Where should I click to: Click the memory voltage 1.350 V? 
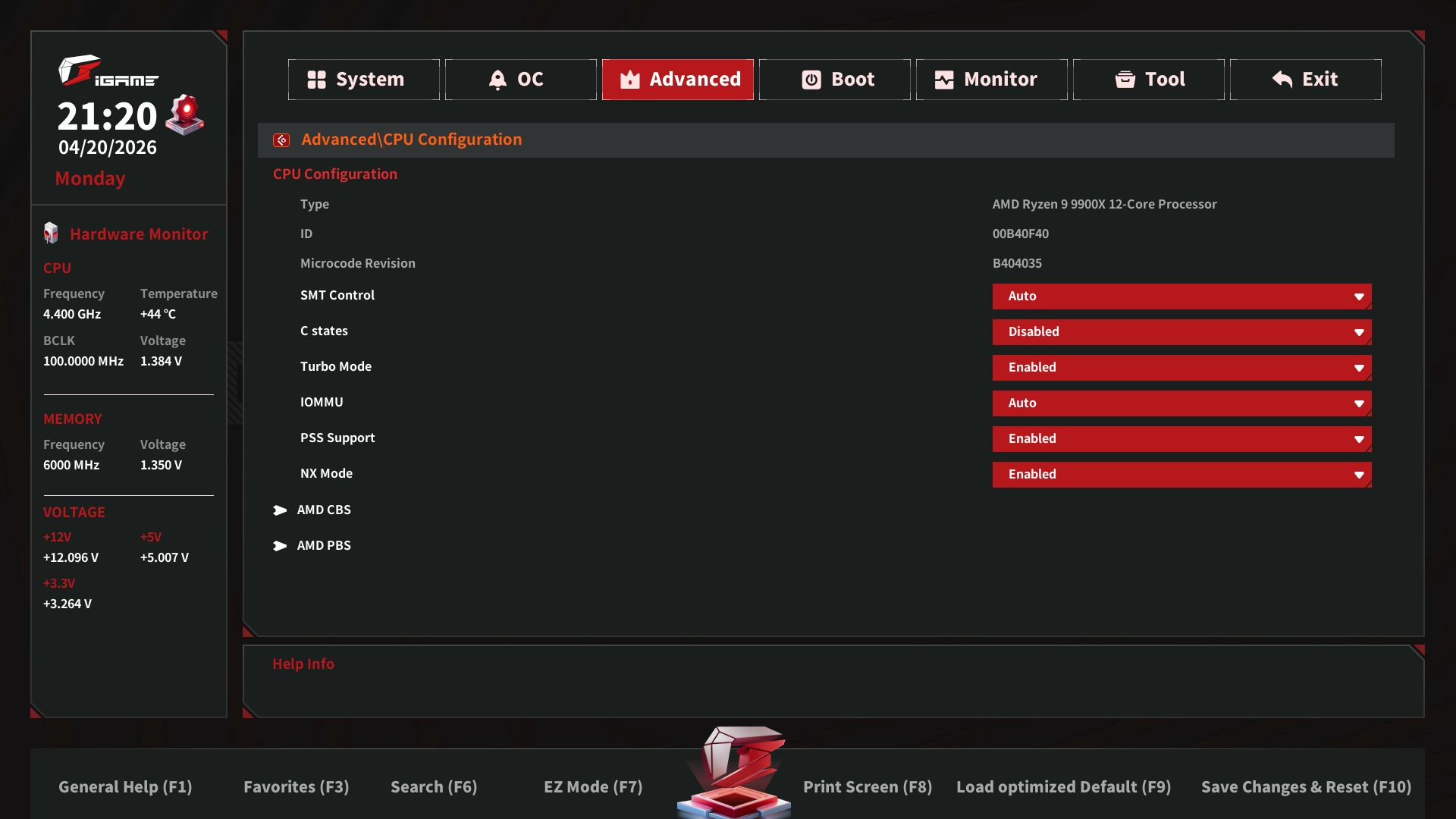pos(161,466)
